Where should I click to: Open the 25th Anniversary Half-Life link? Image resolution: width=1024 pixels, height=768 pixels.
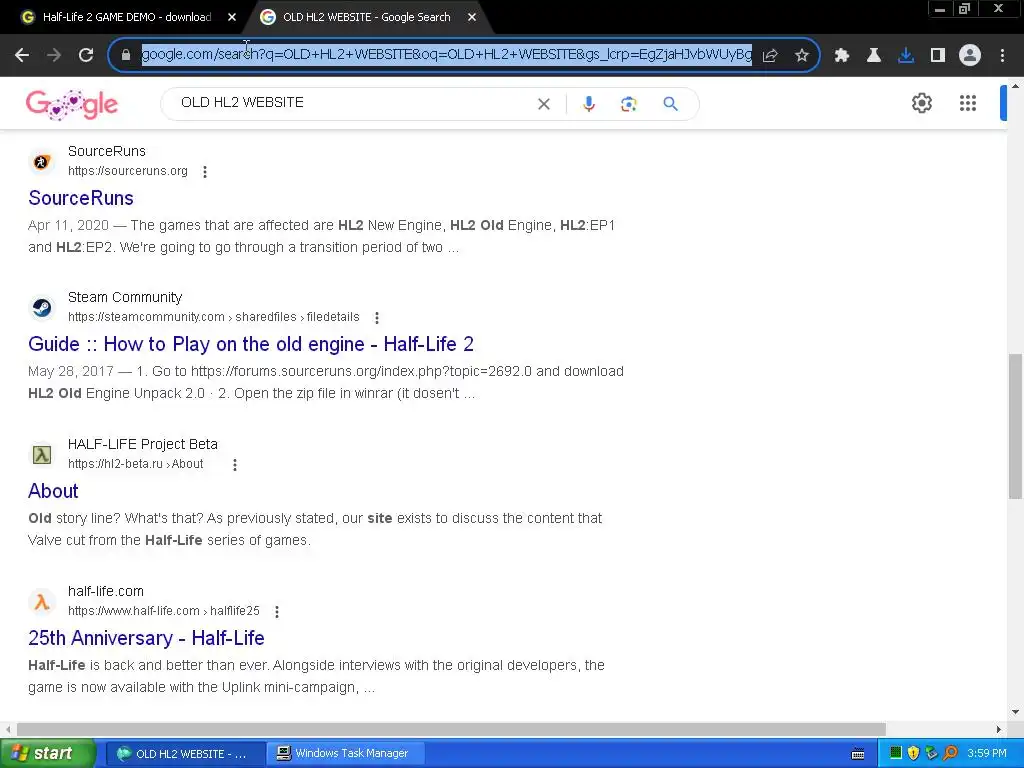pos(146,638)
